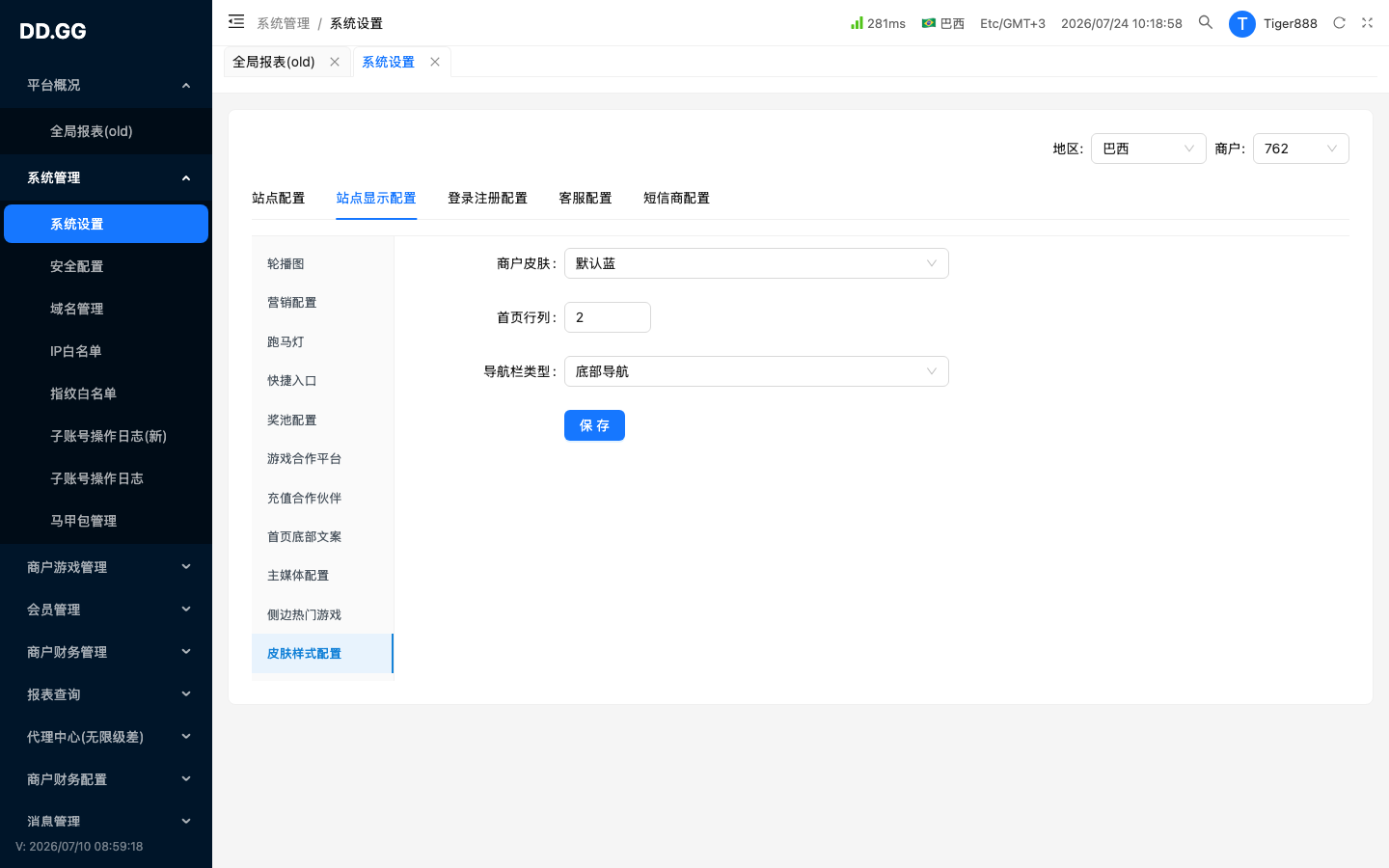
Task: Click the Etc/GMT+3 timezone text
Action: point(1013,23)
